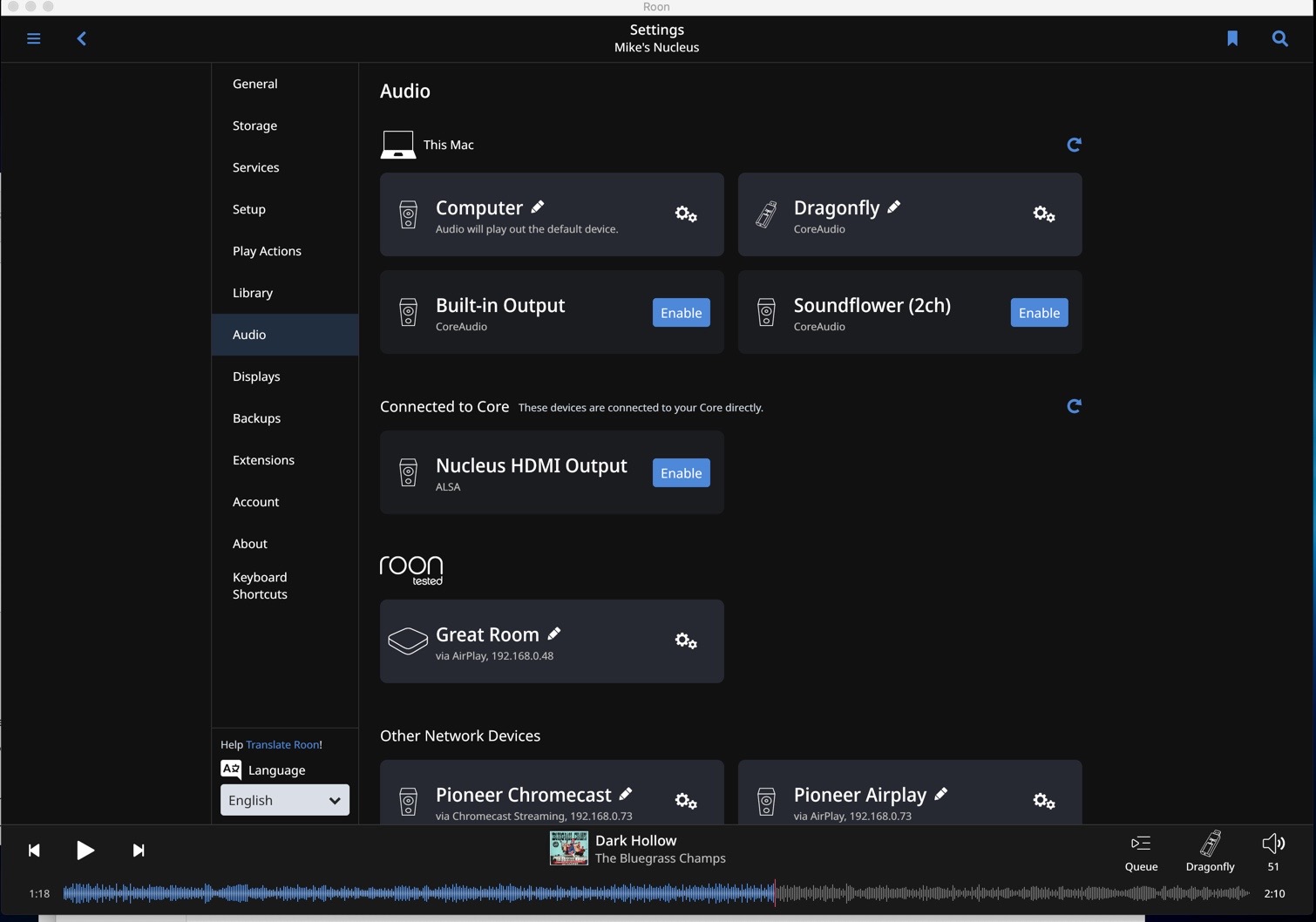Viewport: 1316px width, 922px height.
Task: Click the 1:18 elapsed time display
Action: (39, 893)
